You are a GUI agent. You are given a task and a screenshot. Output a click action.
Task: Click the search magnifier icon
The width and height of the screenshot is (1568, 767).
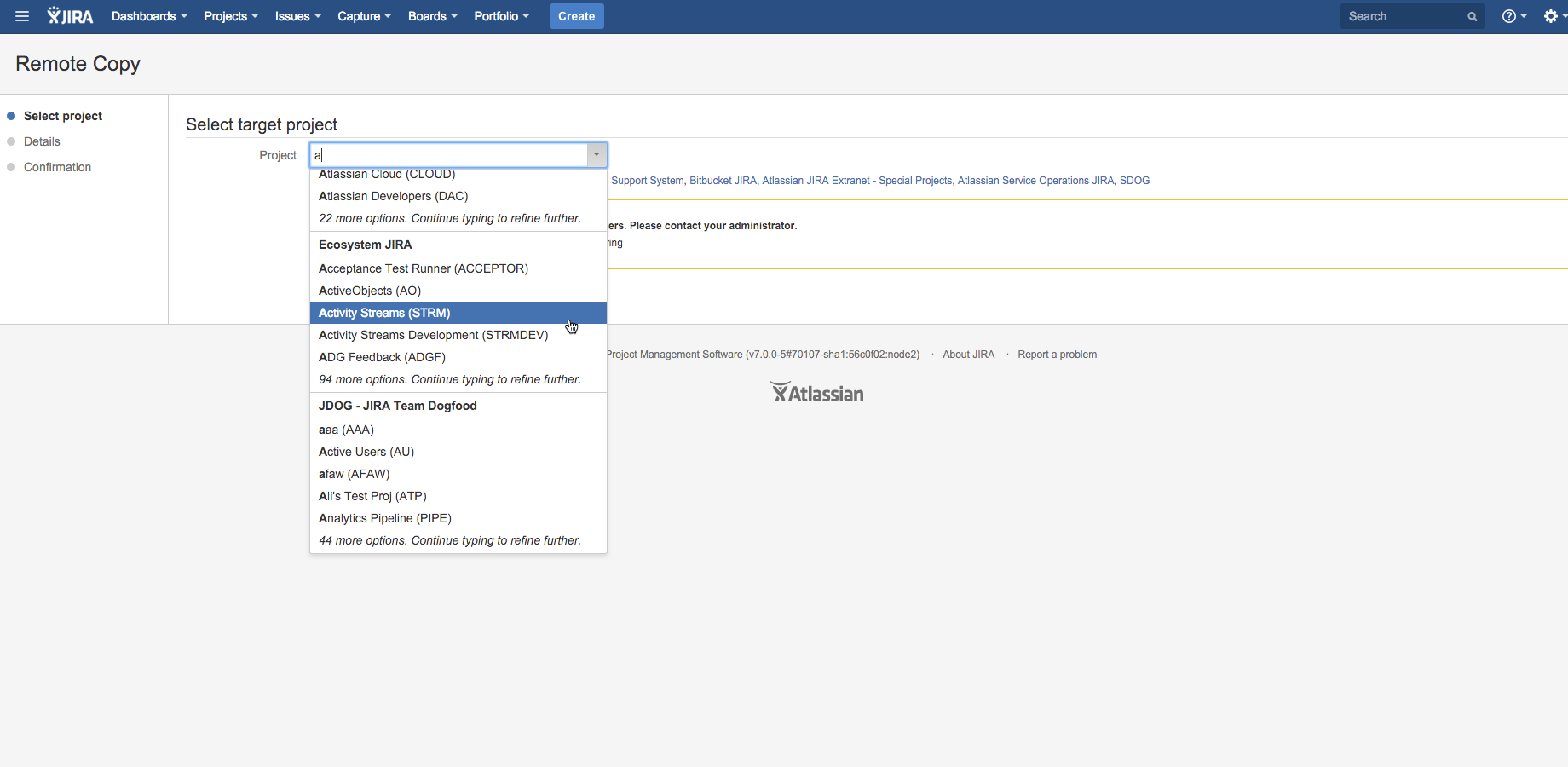tap(1472, 16)
